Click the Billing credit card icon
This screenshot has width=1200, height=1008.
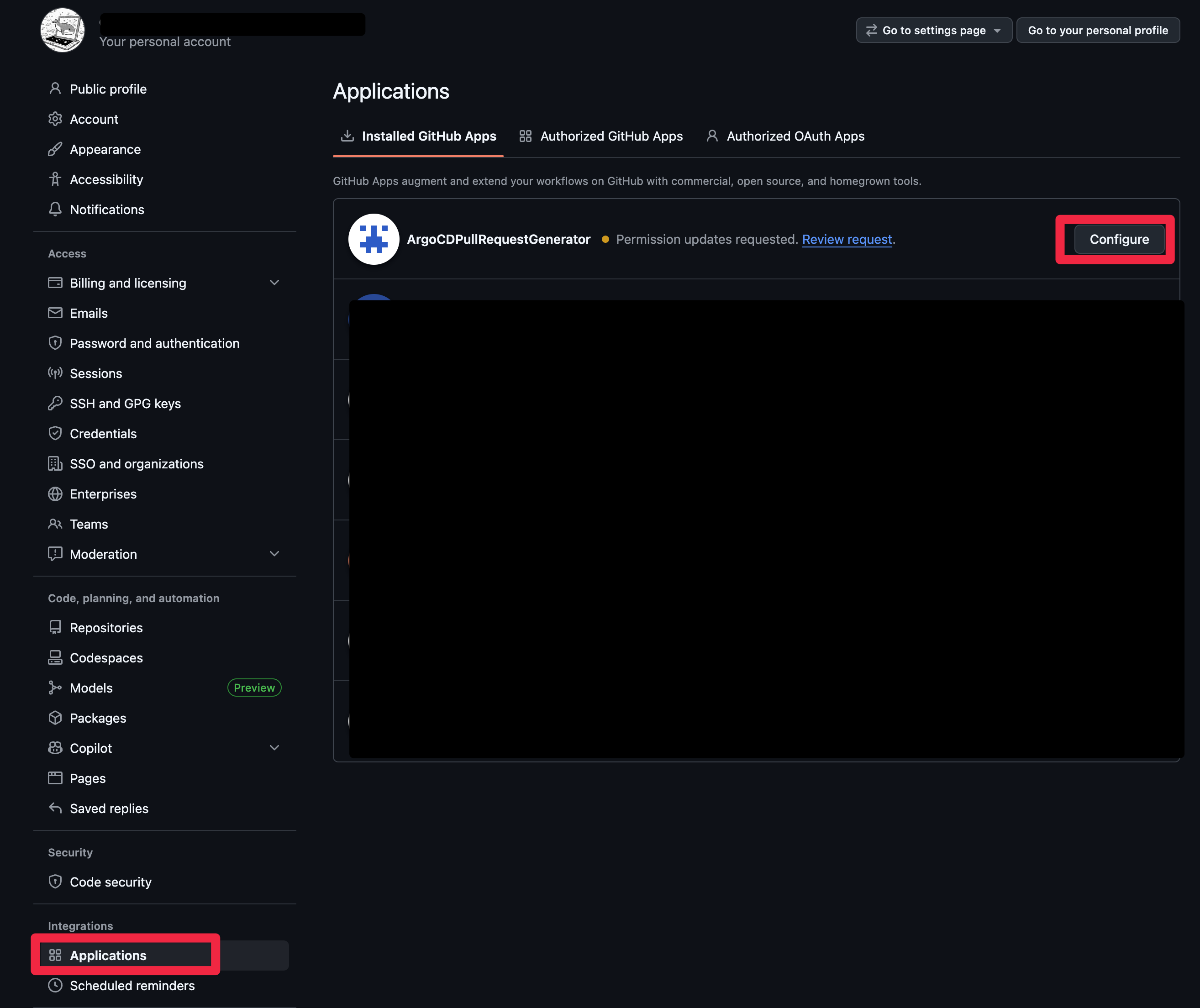point(55,283)
